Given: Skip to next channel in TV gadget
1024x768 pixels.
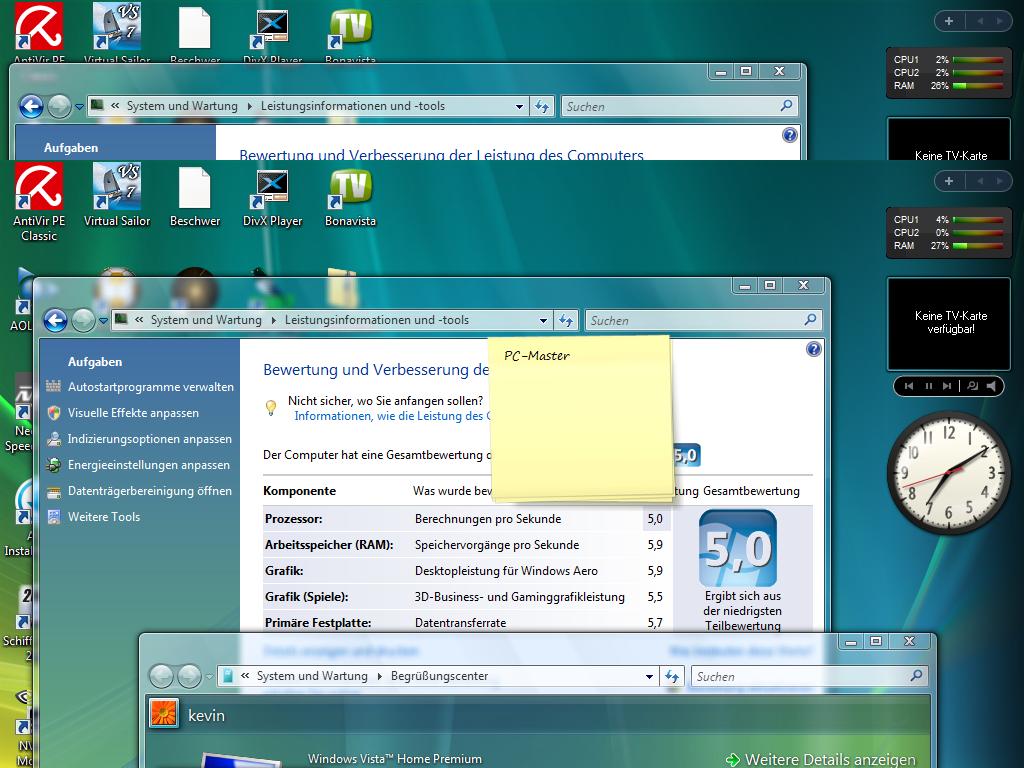Looking at the screenshot, I should coord(946,386).
